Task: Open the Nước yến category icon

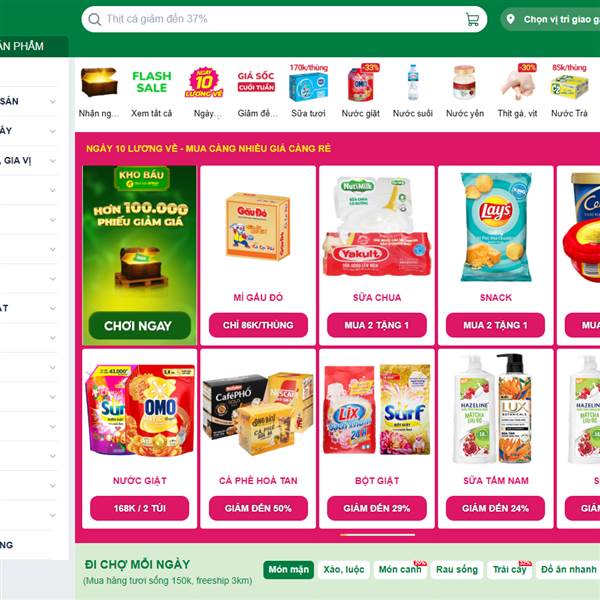Action: click(465, 83)
